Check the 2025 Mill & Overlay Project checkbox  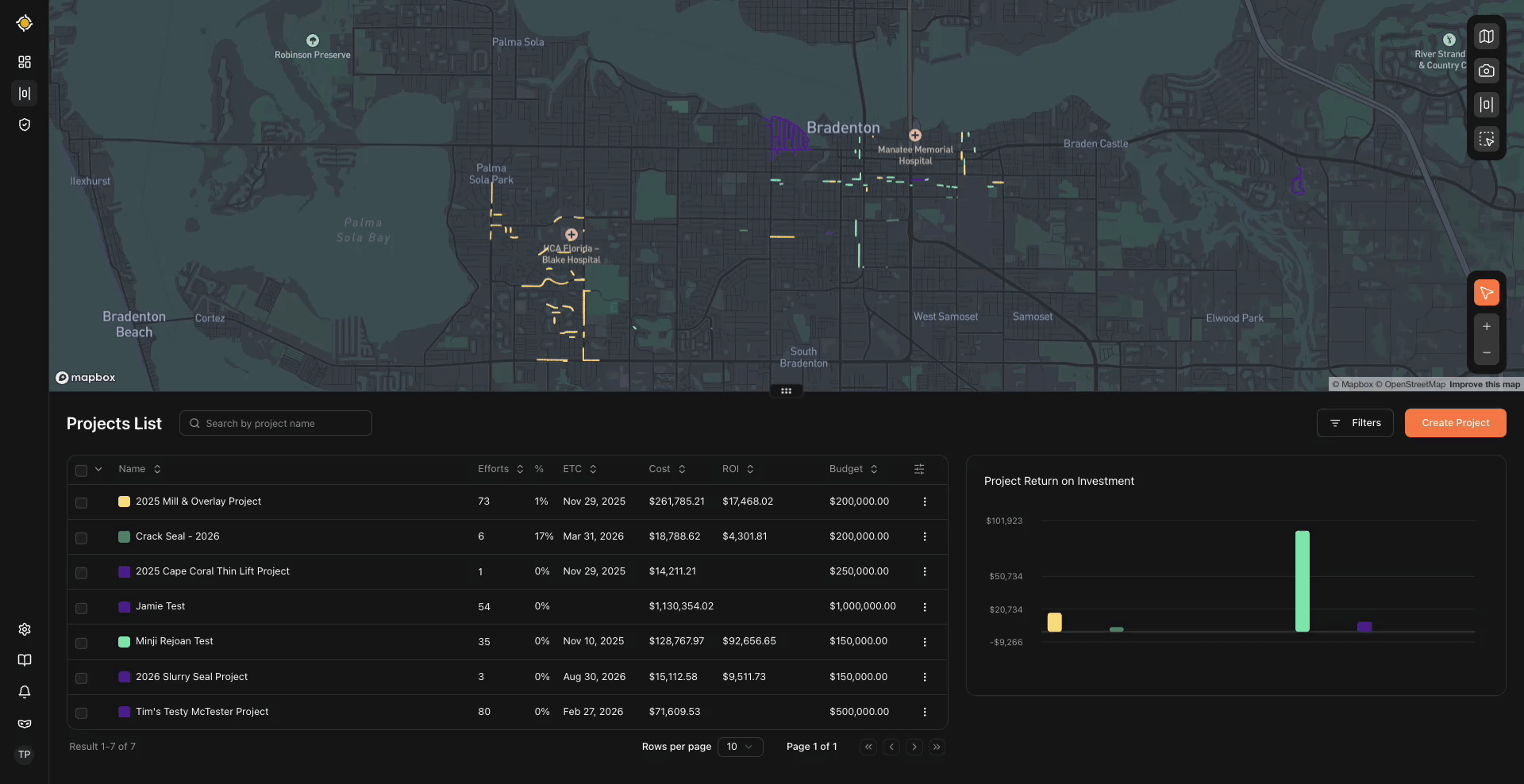pyautogui.click(x=81, y=502)
